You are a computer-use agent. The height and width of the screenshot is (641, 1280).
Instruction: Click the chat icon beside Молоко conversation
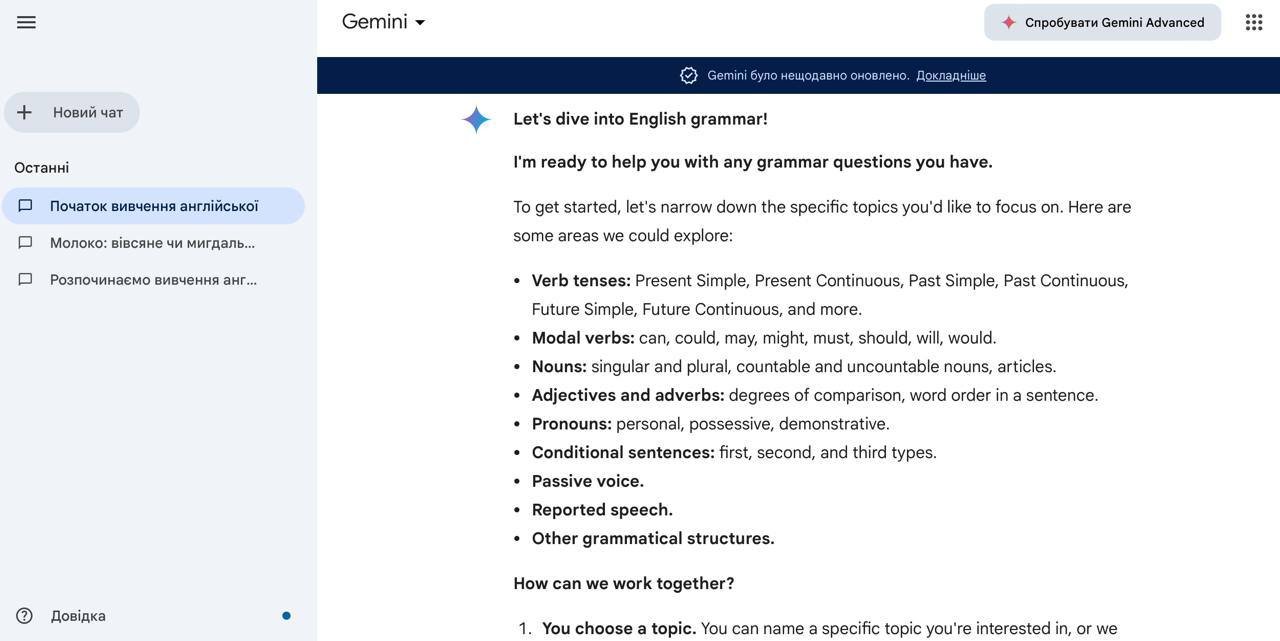pos(26,243)
